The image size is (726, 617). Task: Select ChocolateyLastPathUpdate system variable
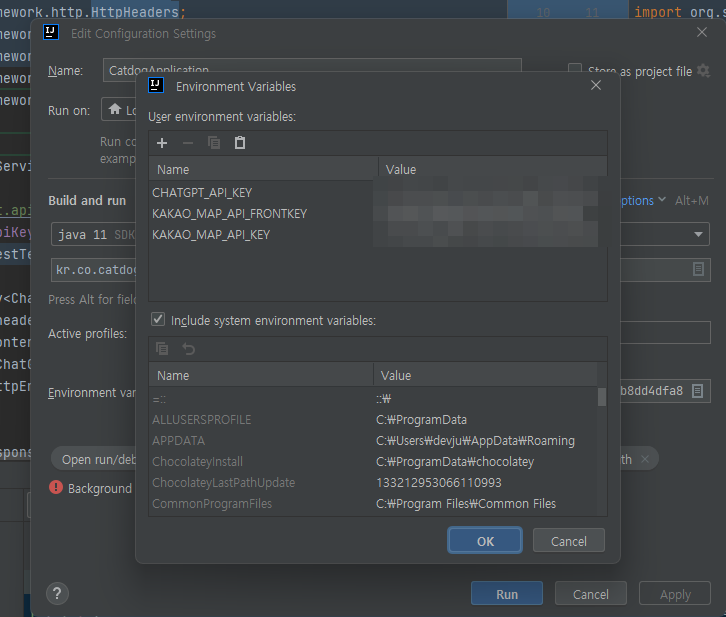(x=373, y=482)
